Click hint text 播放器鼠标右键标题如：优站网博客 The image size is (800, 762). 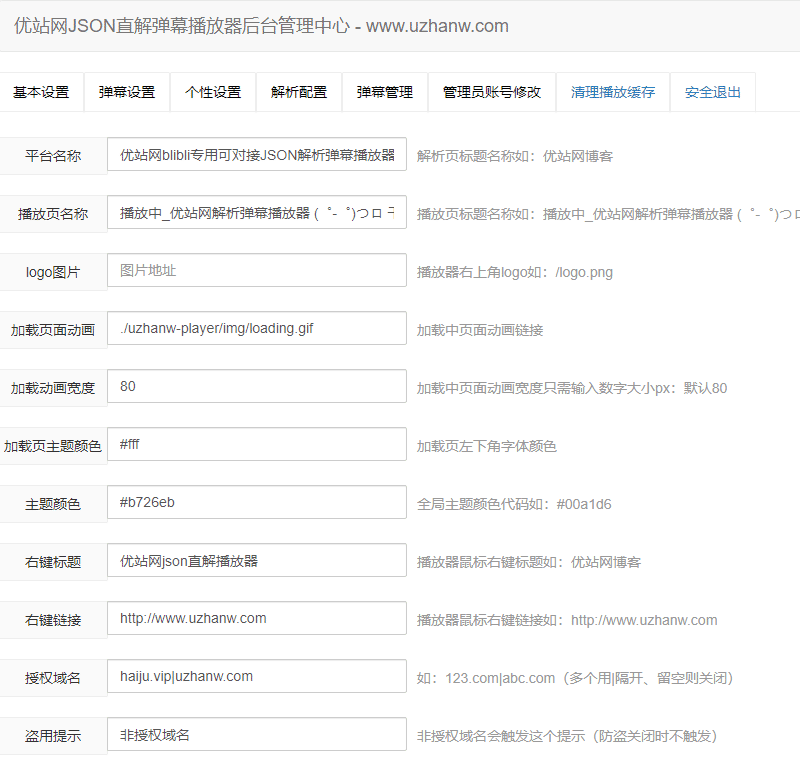click(529, 563)
